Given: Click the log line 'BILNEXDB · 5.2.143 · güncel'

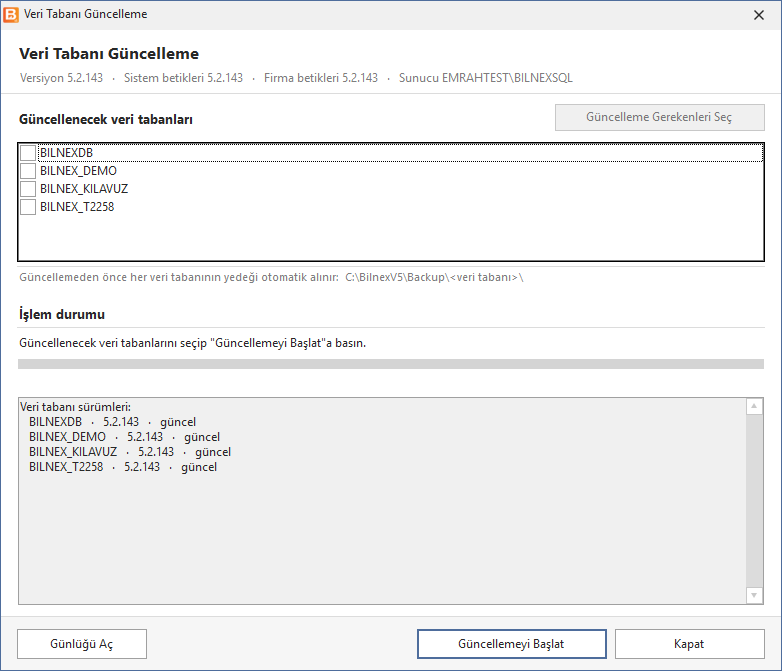Looking at the screenshot, I should (x=112, y=422).
